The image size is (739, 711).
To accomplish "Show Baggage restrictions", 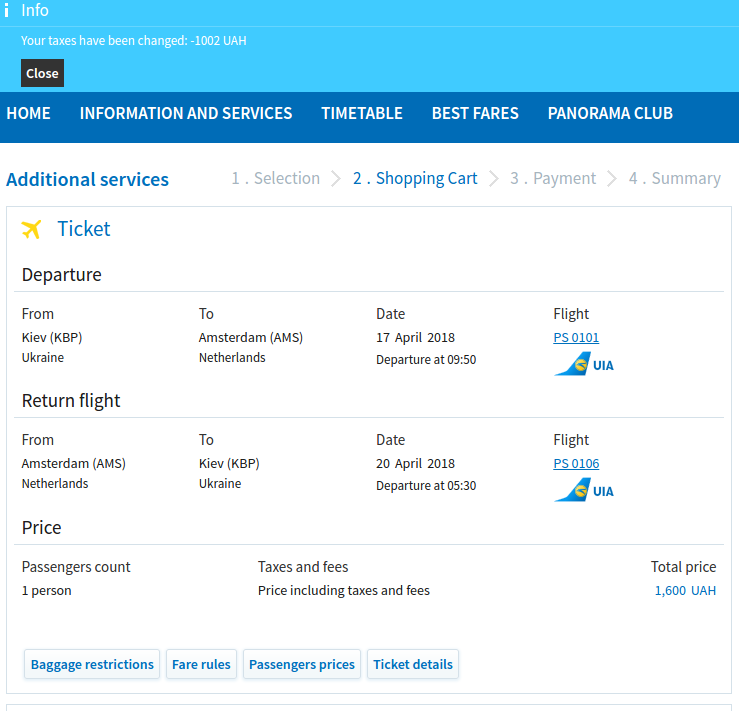I will (92, 664).
